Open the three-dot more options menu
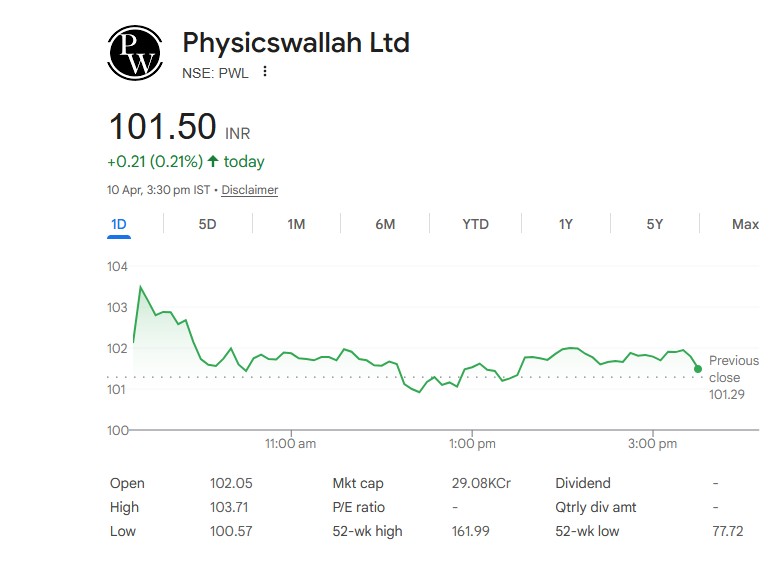774x576 pixels. pyautogui.click(x=265, y=72)
